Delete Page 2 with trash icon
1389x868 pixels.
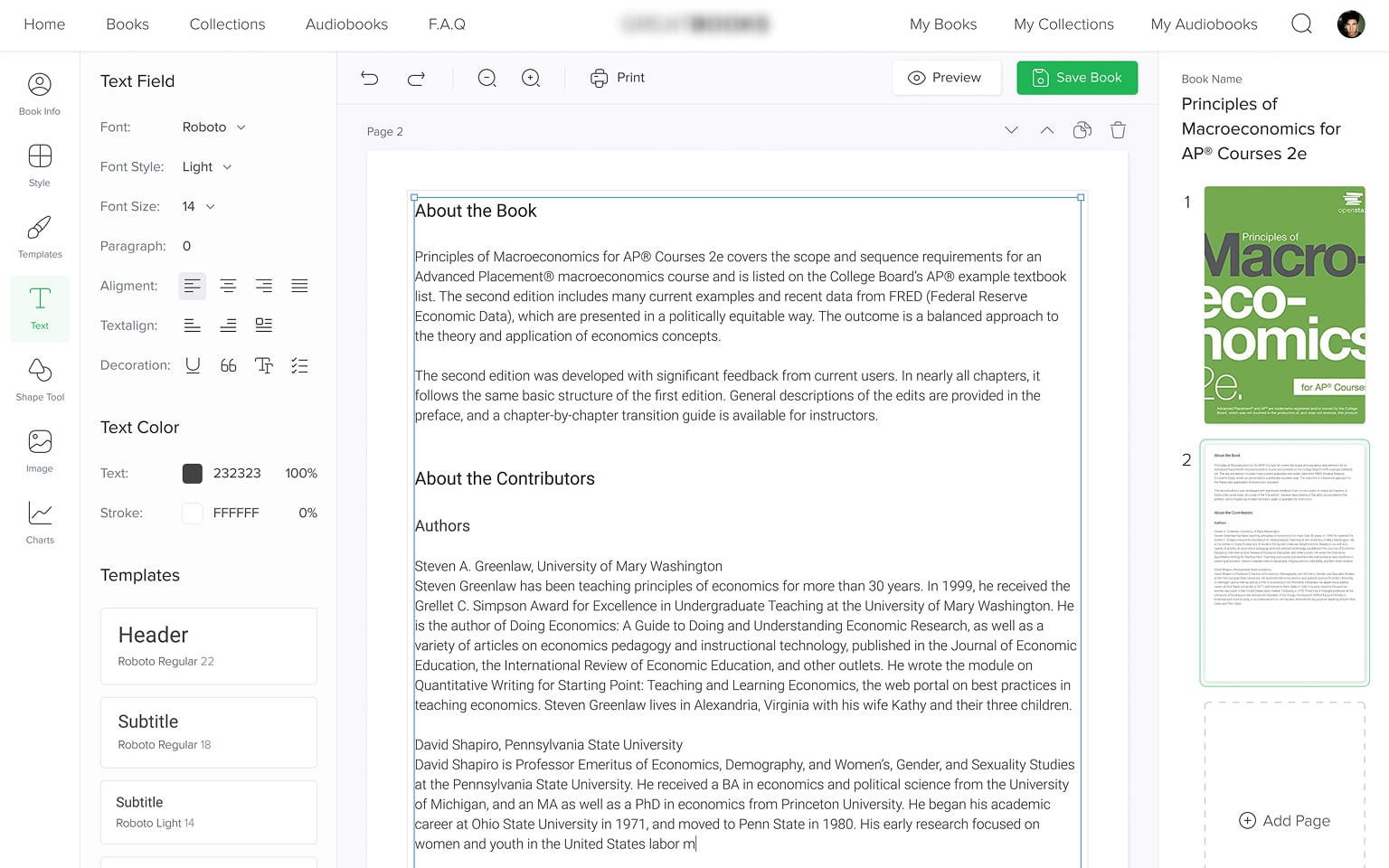point(1118,130)
